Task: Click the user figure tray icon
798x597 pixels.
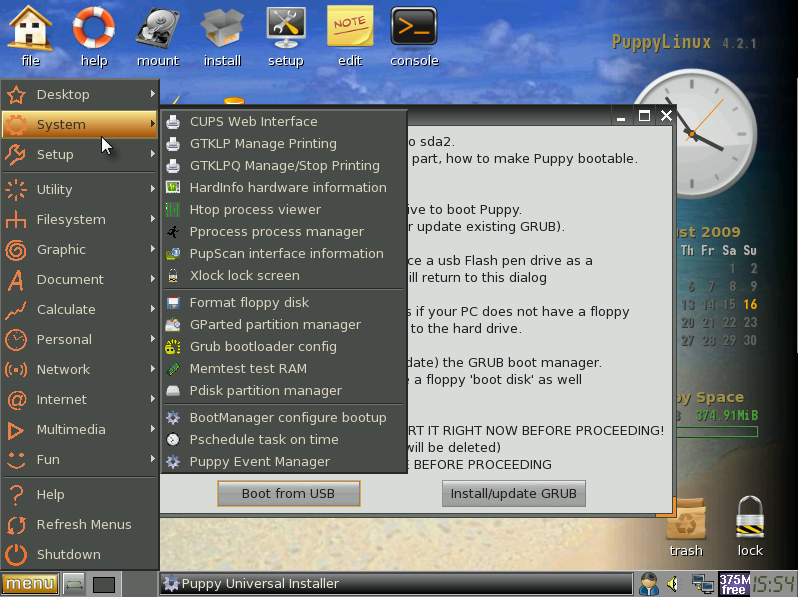Action: pos(648,584)
